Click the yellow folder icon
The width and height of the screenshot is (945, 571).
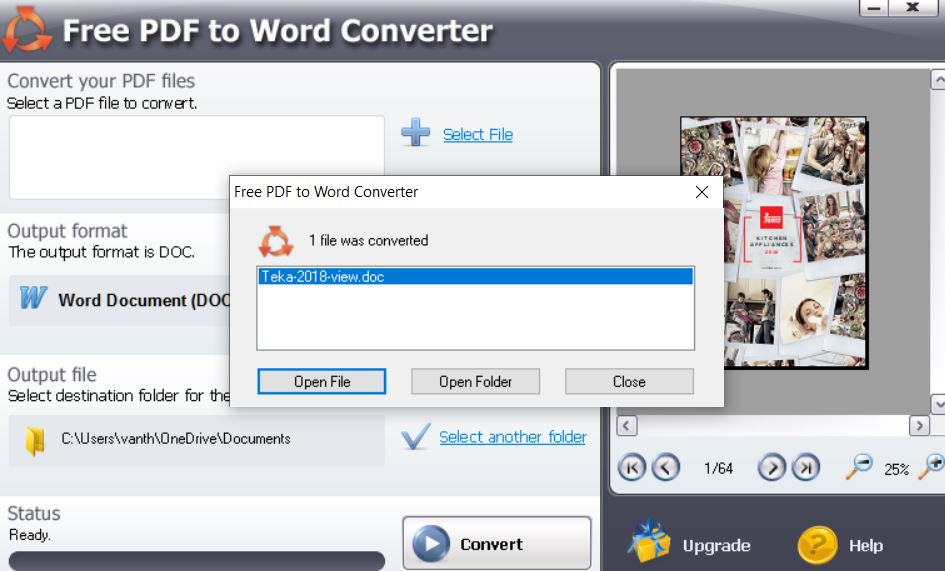[x=35, y=441]
